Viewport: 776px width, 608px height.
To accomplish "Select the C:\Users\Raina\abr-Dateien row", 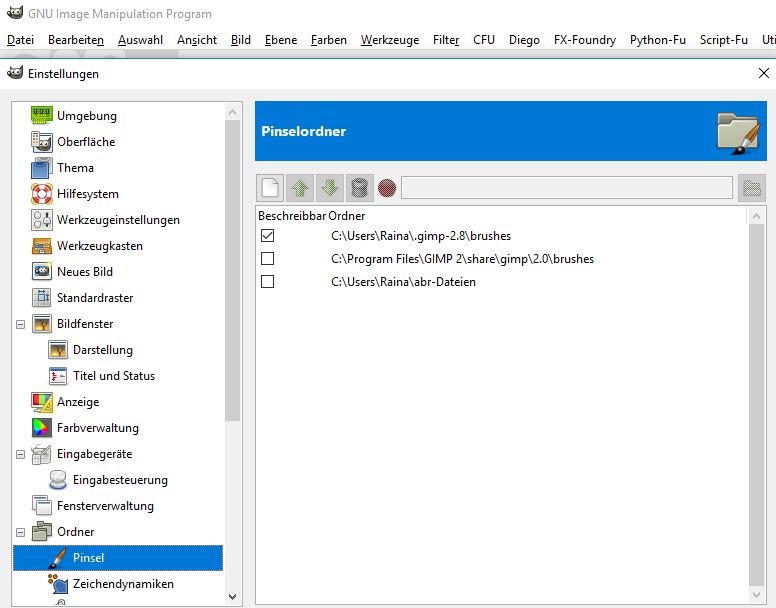I will pos(501,281).
